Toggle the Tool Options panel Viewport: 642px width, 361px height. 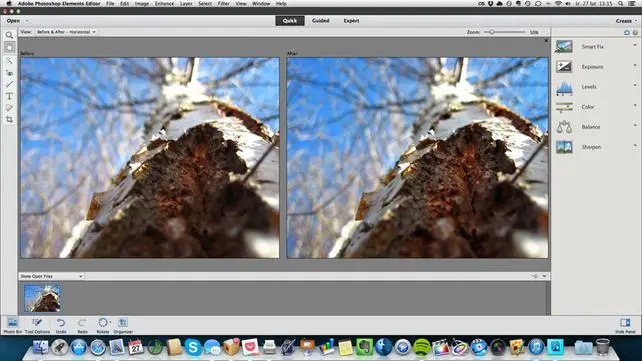pos(37,326)
